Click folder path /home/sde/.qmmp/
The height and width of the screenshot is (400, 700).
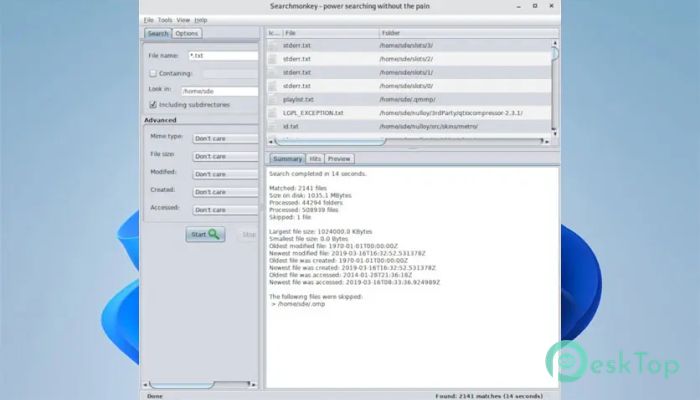[x=407, y=100]
